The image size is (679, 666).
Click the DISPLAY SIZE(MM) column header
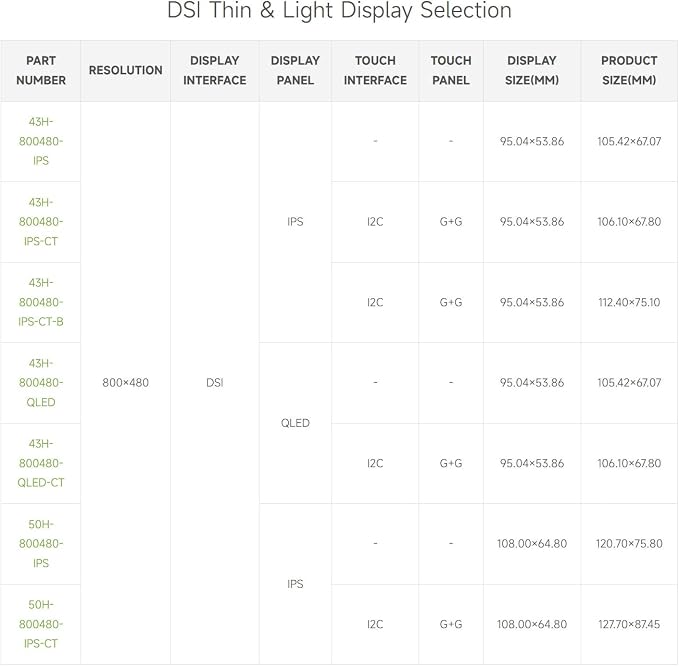tap(532, 71)
